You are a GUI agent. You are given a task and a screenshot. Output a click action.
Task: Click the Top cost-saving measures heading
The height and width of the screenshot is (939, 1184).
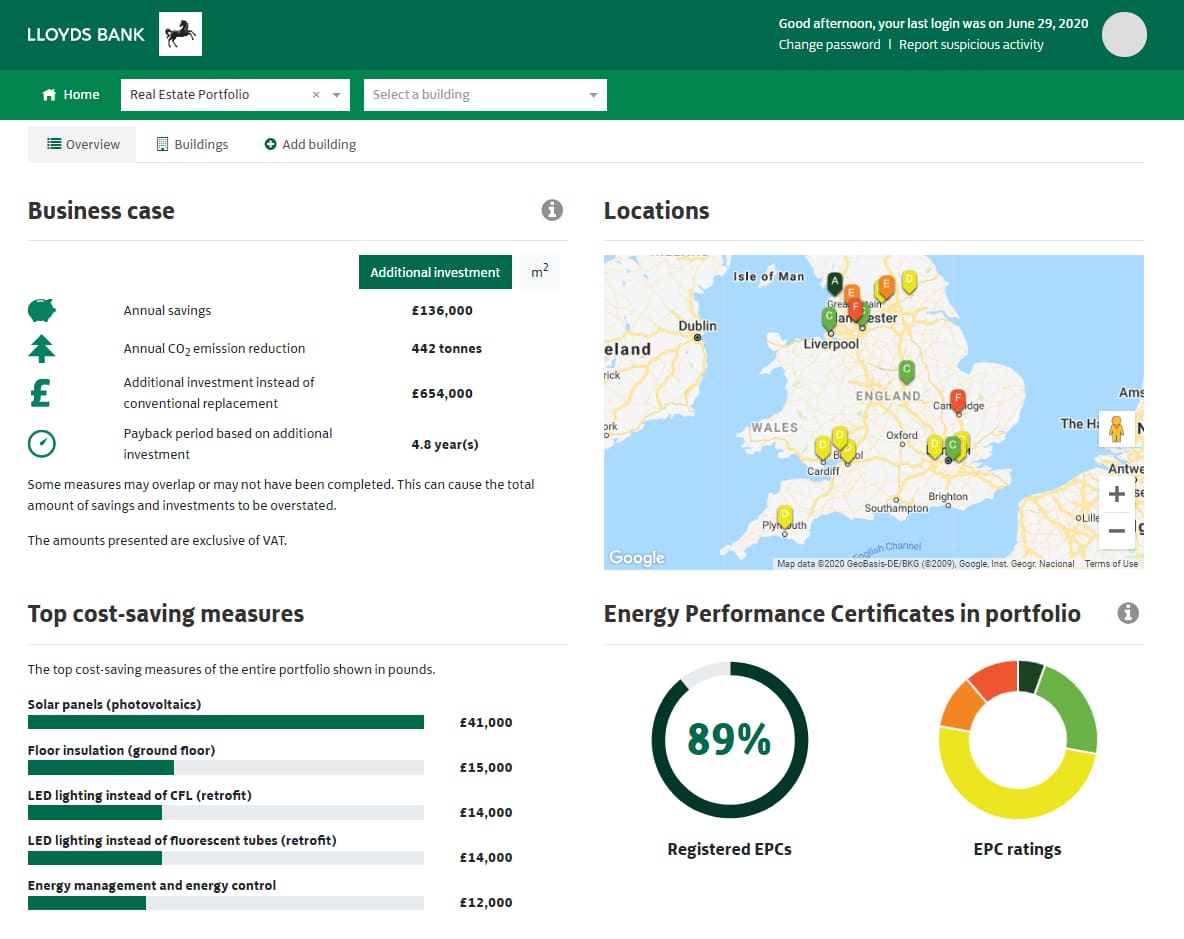point(165,614)
